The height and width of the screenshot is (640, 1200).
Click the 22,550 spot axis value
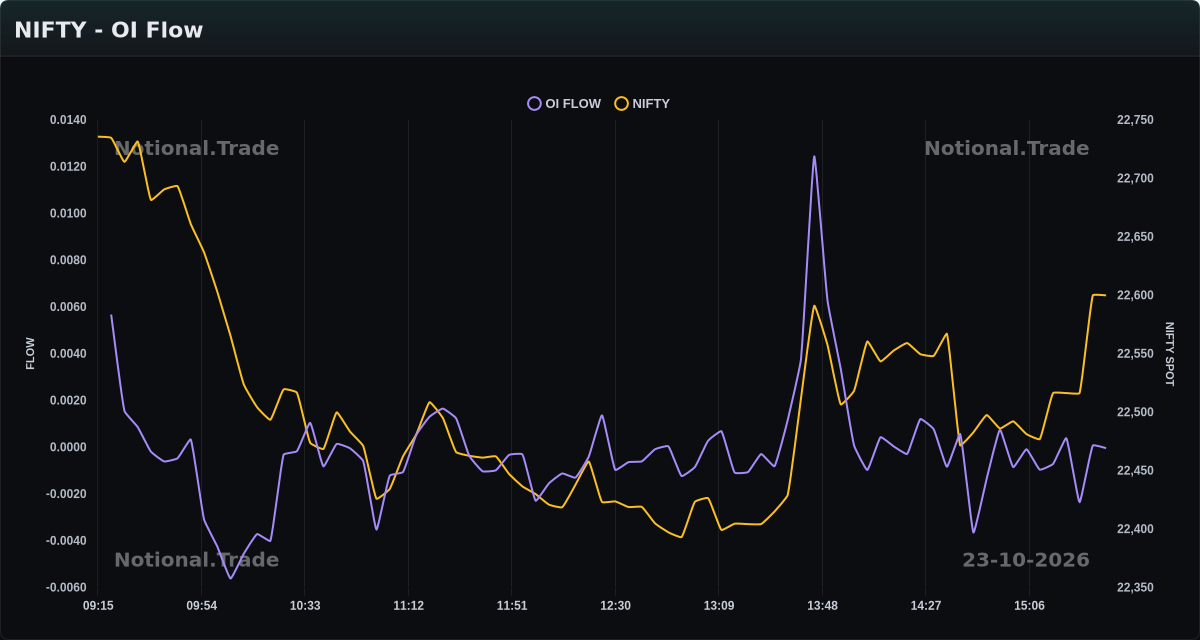1135,354
